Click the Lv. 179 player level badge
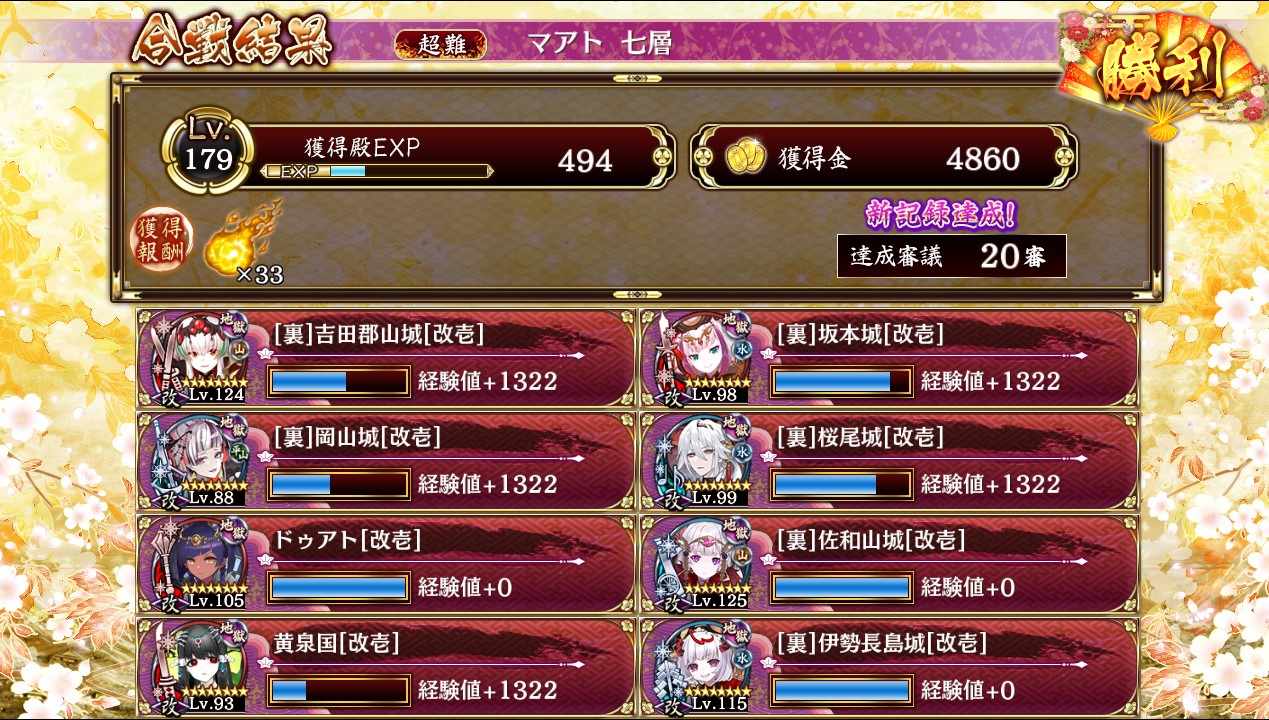The image size is (1269, 720). click(x=209, y=153)
